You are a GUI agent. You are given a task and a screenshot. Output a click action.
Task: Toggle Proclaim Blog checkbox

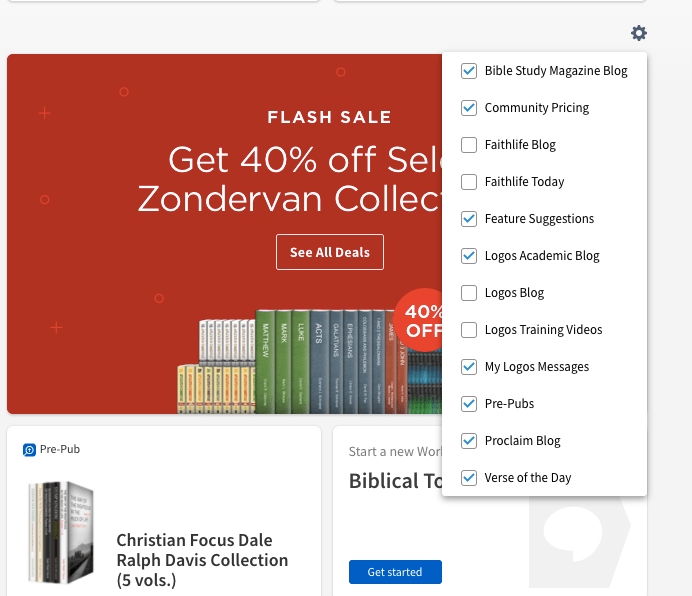click(468, 441)
